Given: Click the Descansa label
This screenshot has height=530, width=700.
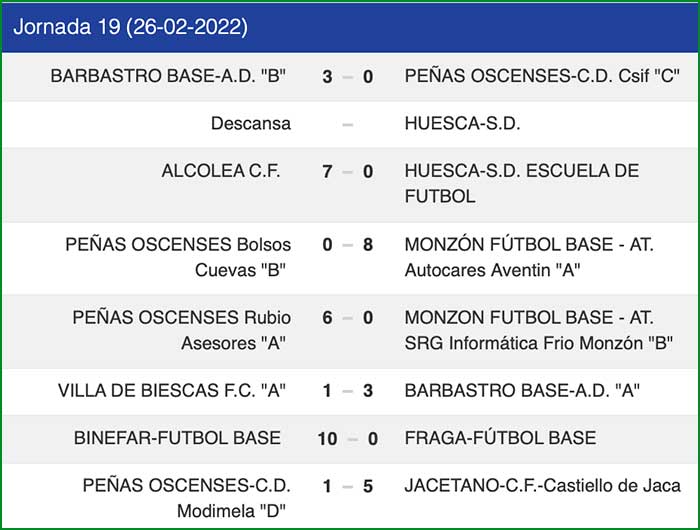Looking at the screenshot, I should 251,124.
